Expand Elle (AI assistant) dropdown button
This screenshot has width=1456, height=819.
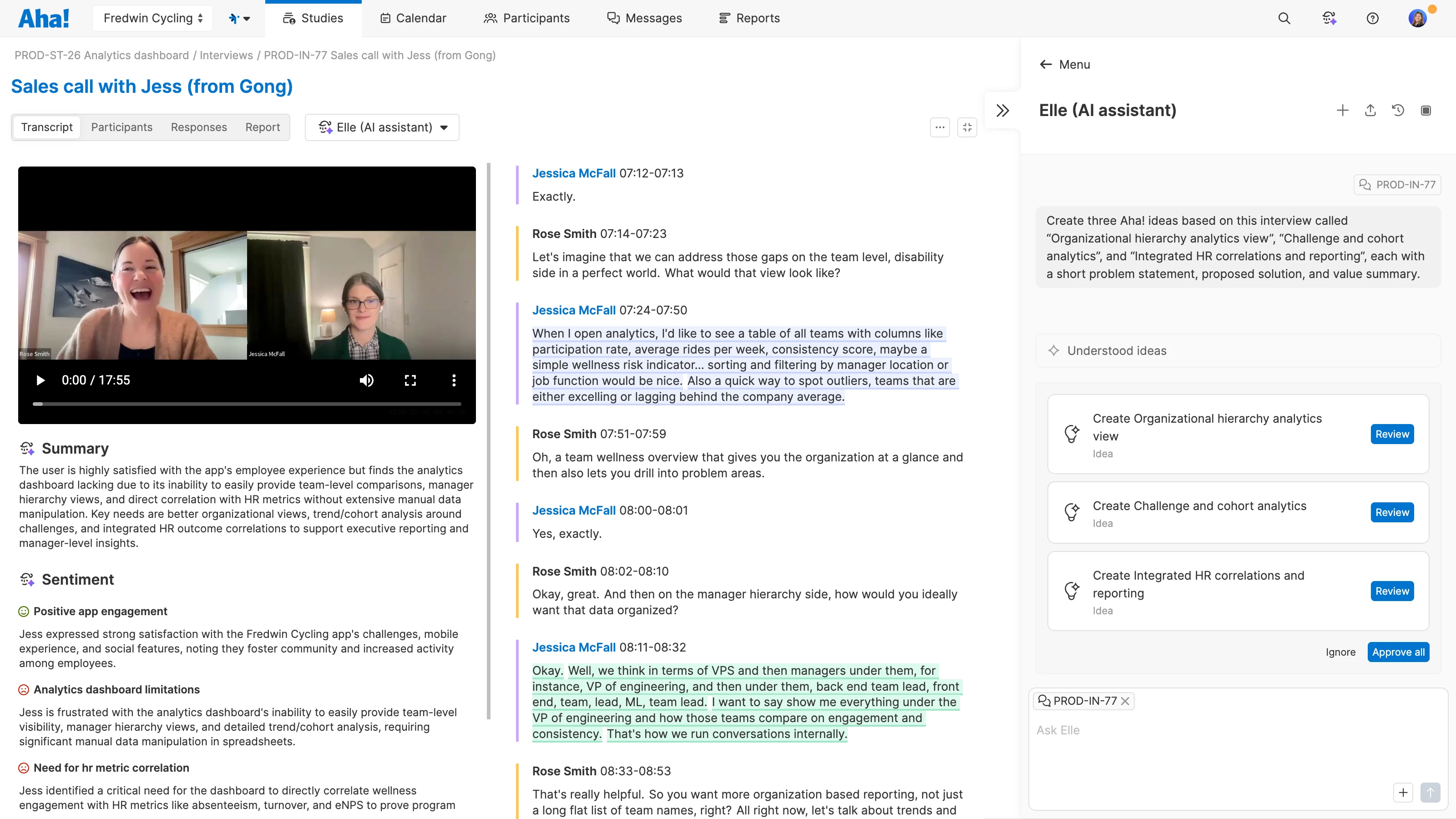[x=383, y=127]
